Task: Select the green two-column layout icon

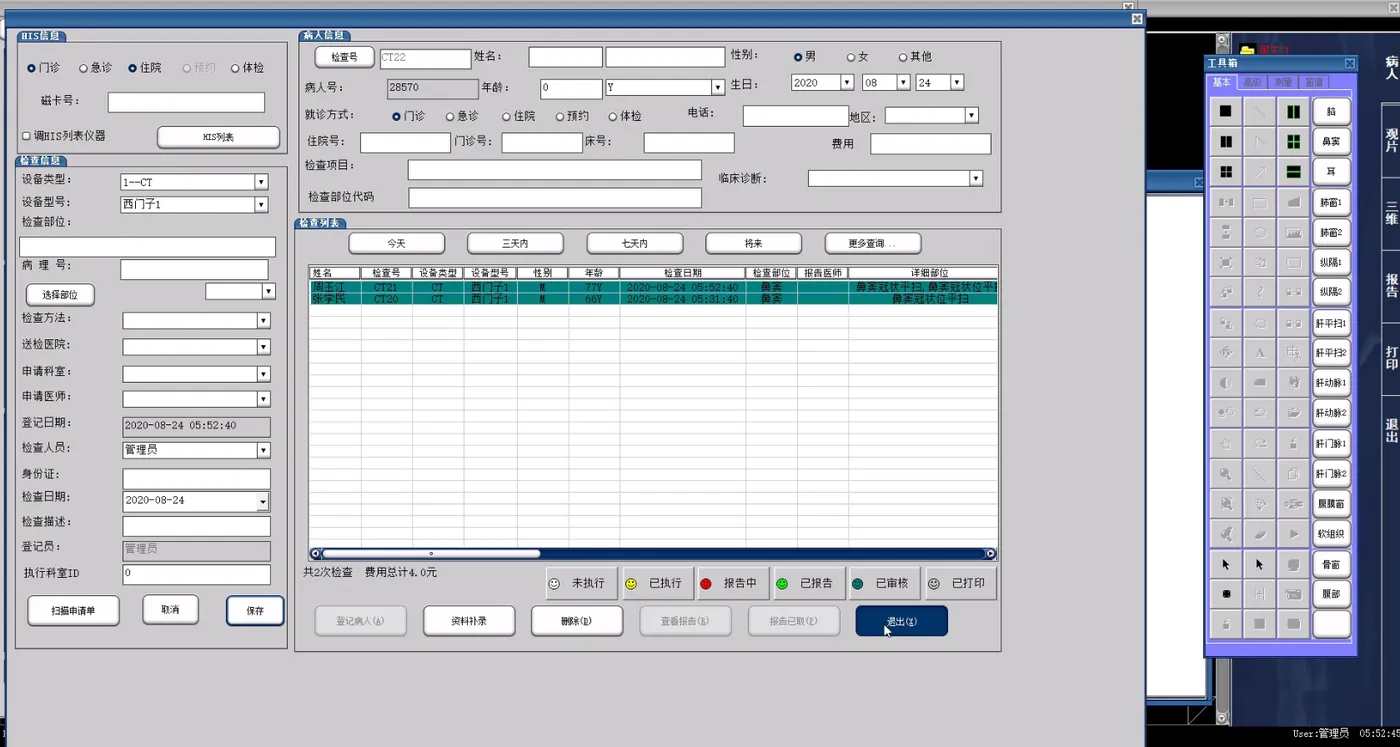Action: [x=1293, y=111]
